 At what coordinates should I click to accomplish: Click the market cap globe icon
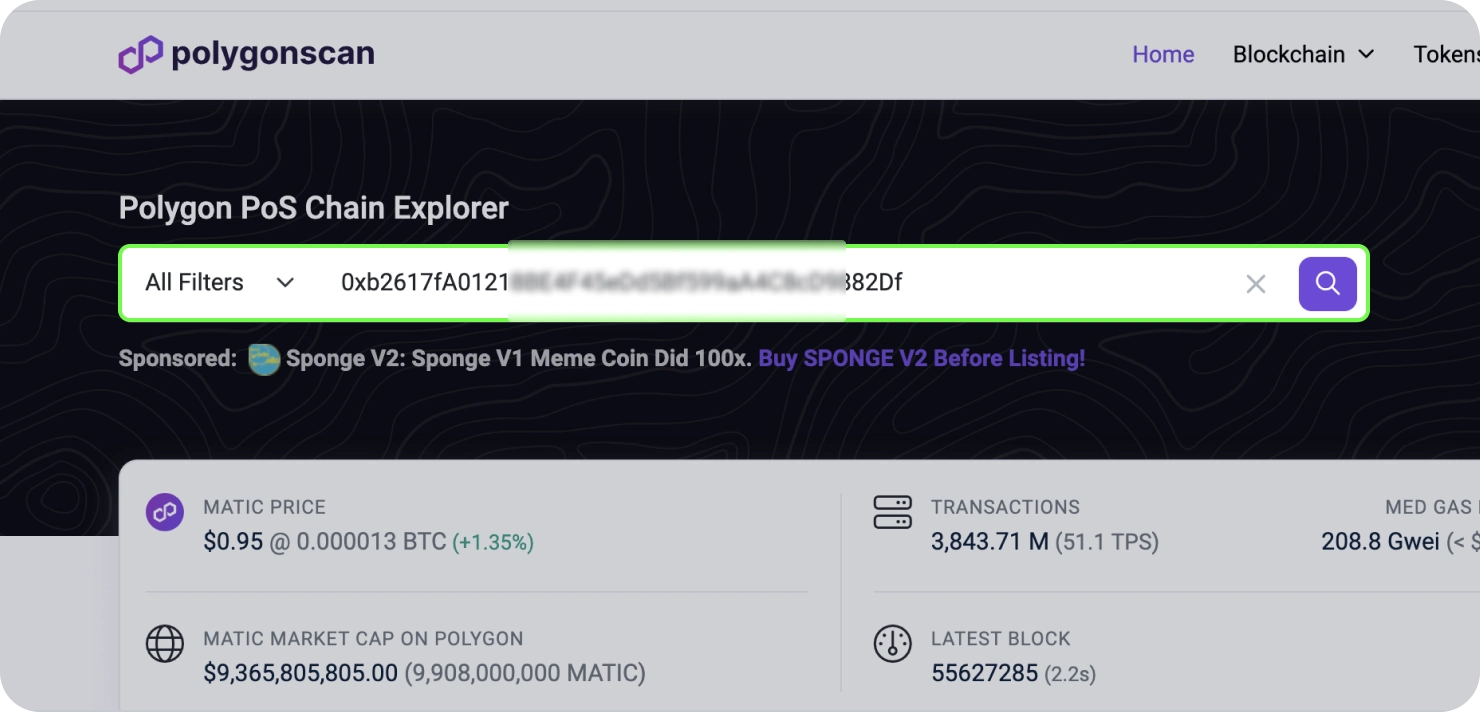165,644
